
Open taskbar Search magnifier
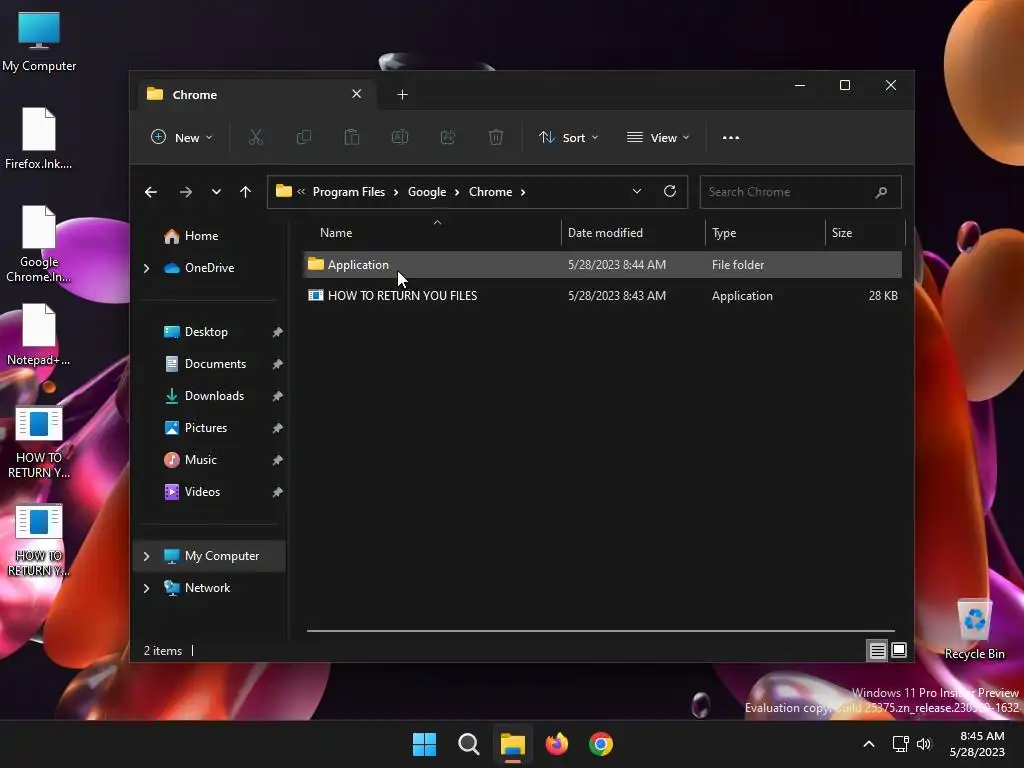click(468, 744)
